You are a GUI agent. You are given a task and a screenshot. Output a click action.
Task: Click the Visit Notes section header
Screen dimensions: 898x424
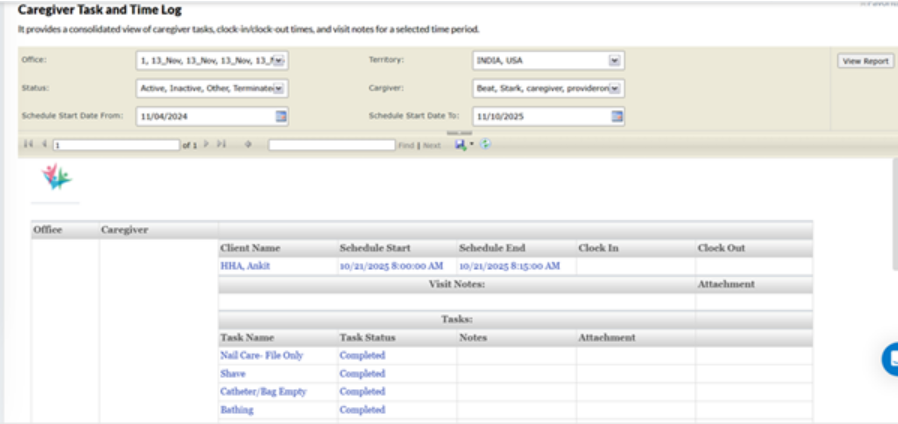457,284
